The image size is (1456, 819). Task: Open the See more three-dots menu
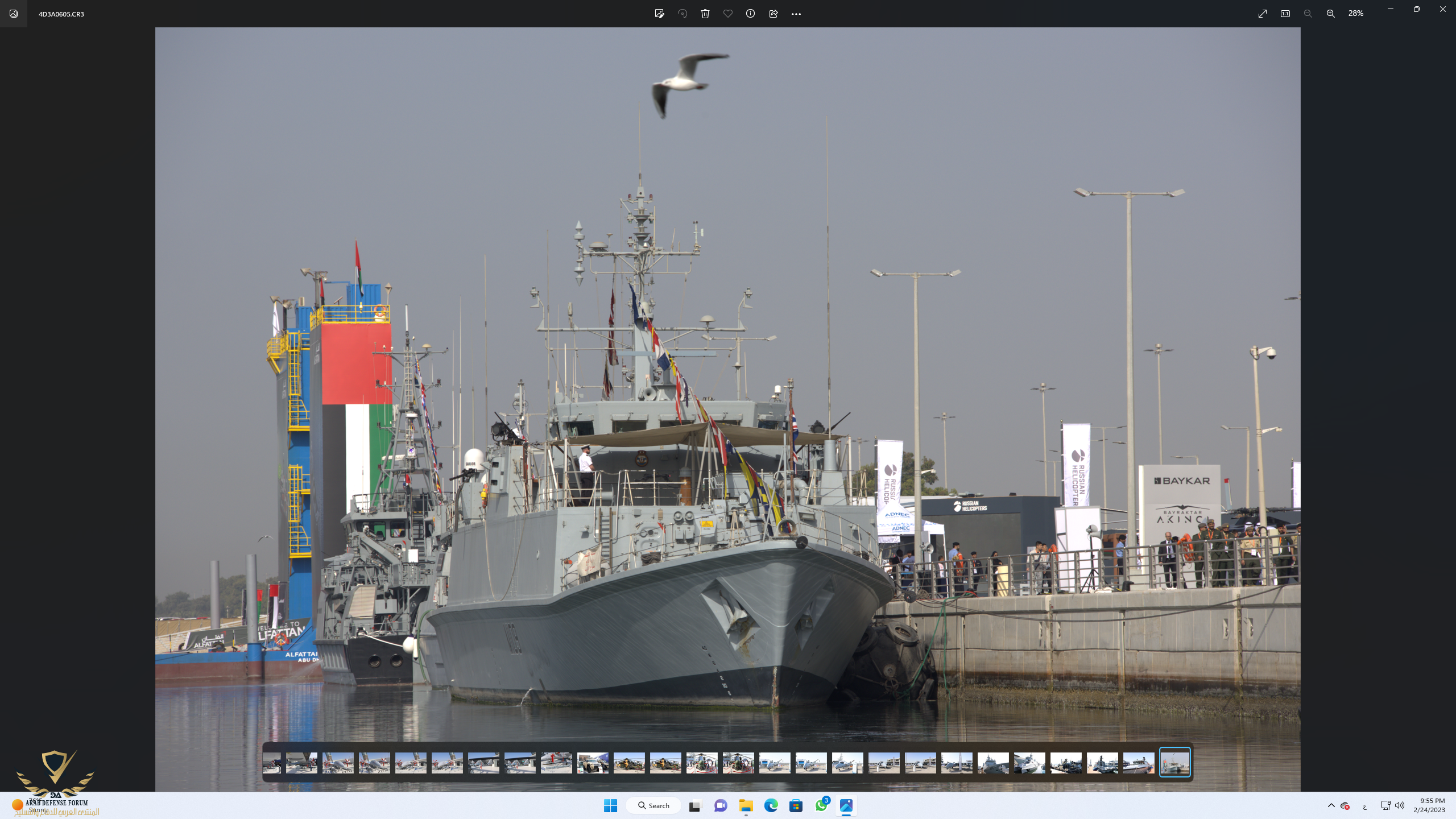(796, 14)
